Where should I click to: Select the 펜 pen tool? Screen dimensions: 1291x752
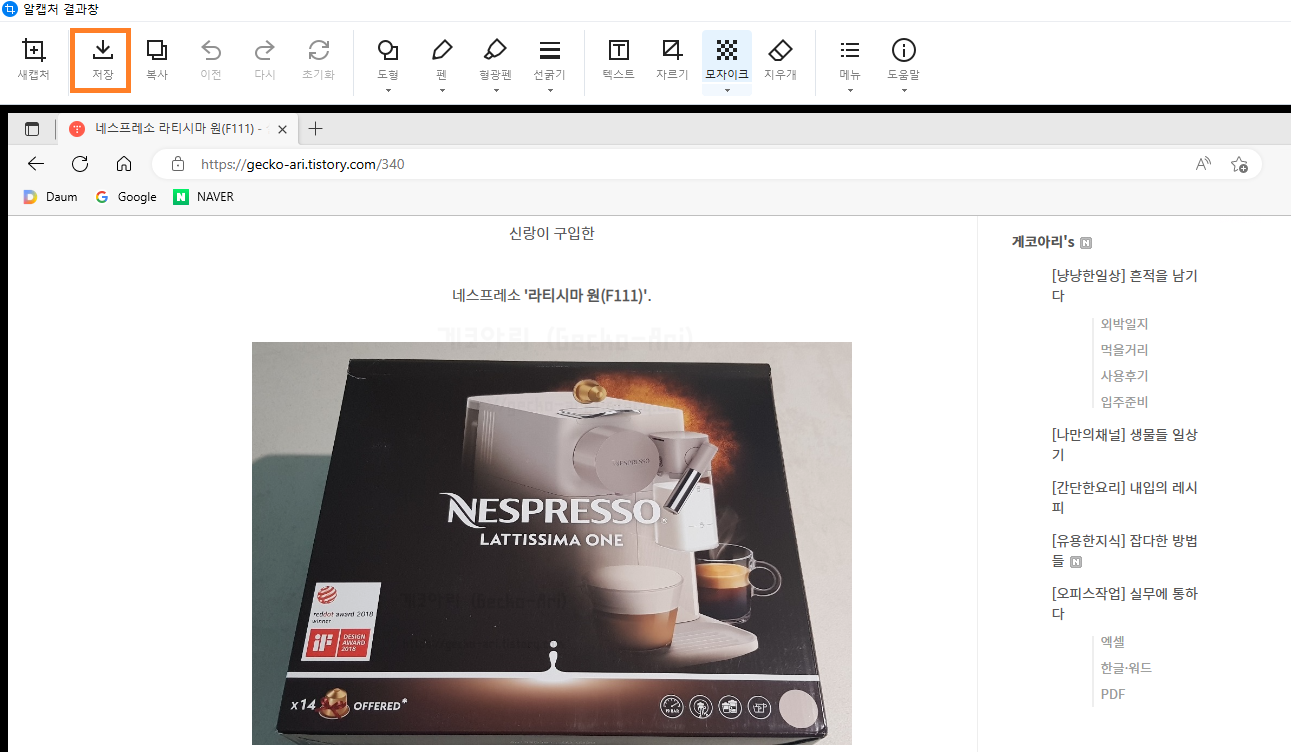pyautogui.click(x=441, y=60)
